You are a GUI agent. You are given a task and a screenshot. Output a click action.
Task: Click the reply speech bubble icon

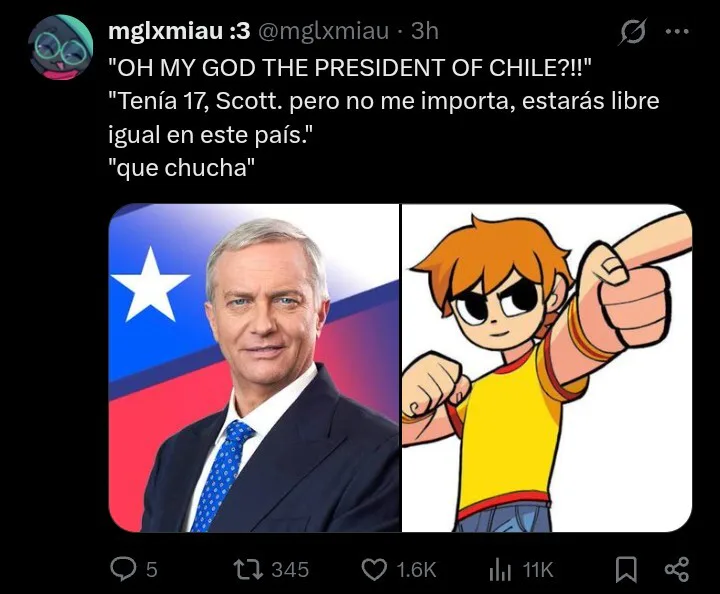point(124,569)
